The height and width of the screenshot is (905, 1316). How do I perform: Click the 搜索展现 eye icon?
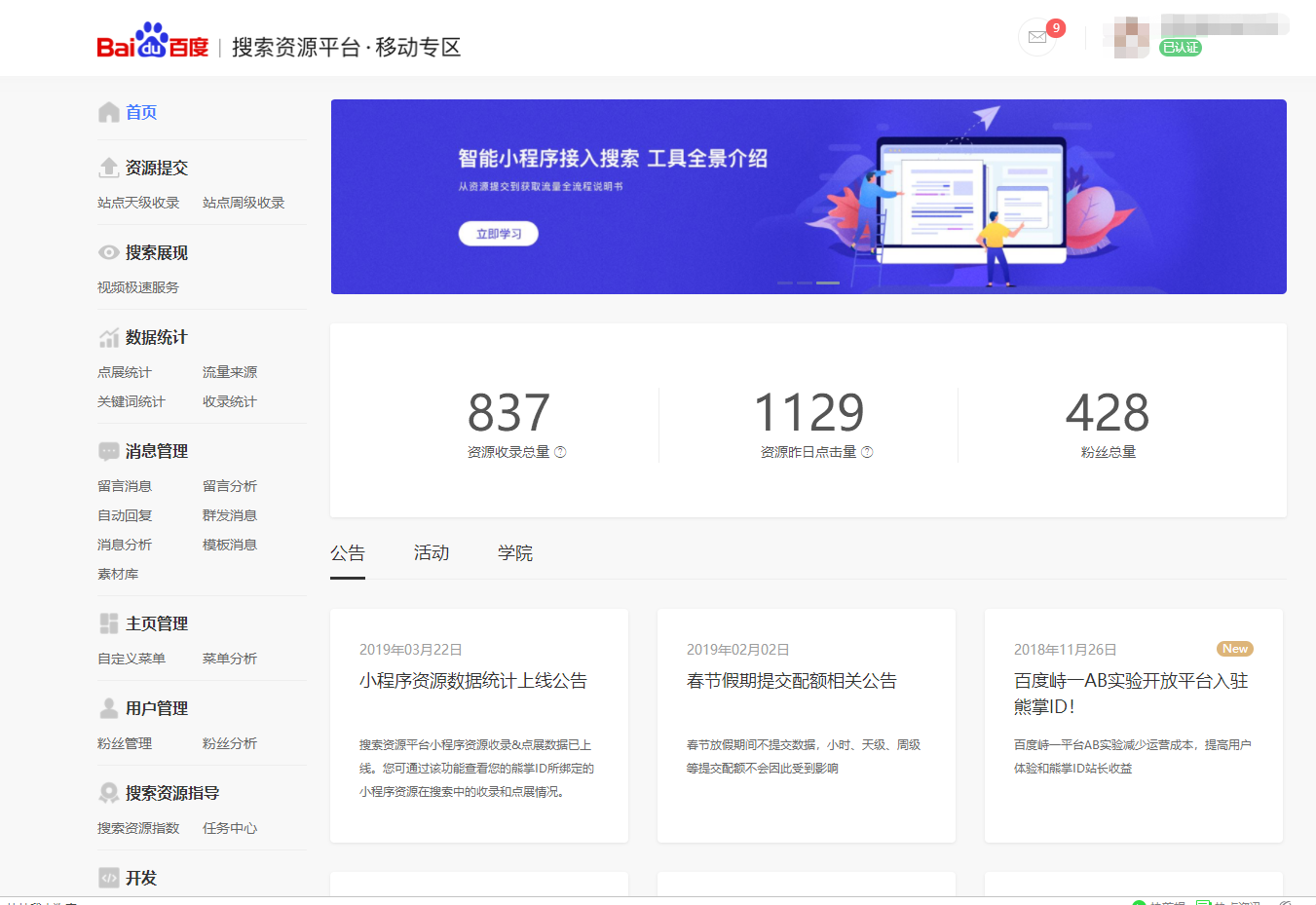(x=108, y=252)
